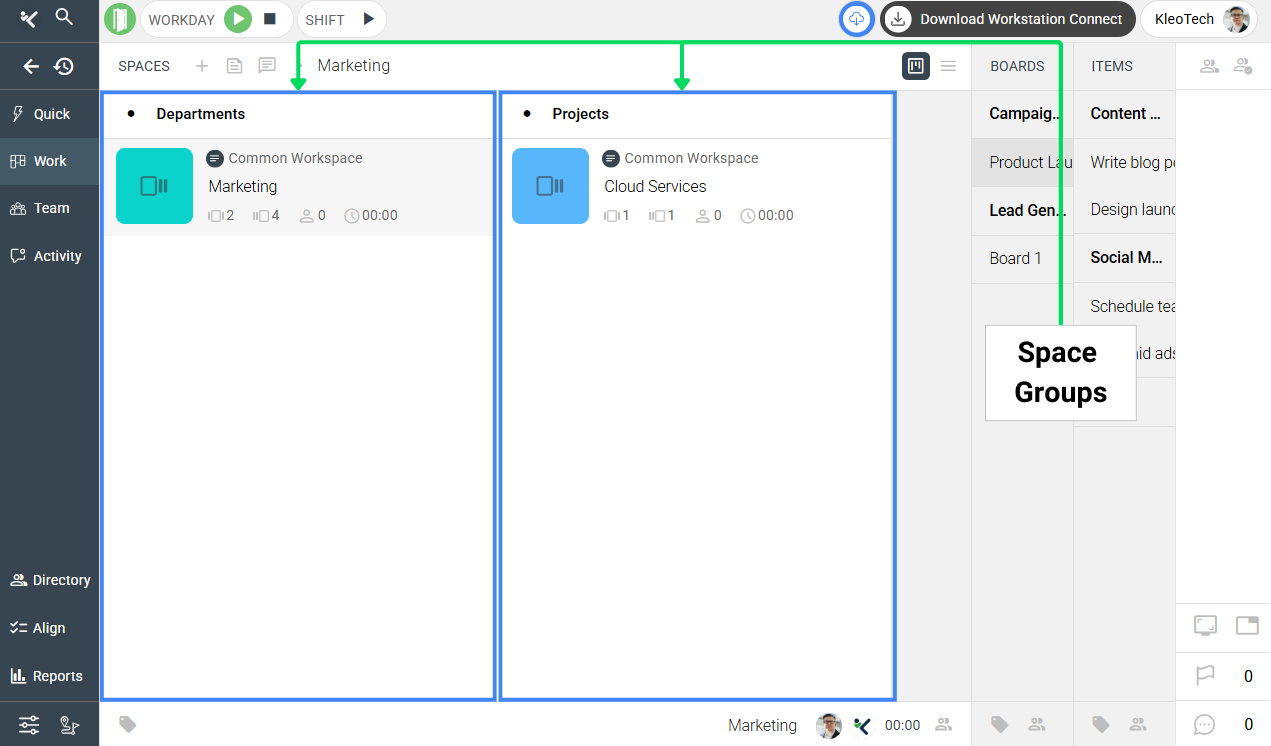1271x746 pixels.
Task: Click the search magnifier icon
Action: click(64, 17)
